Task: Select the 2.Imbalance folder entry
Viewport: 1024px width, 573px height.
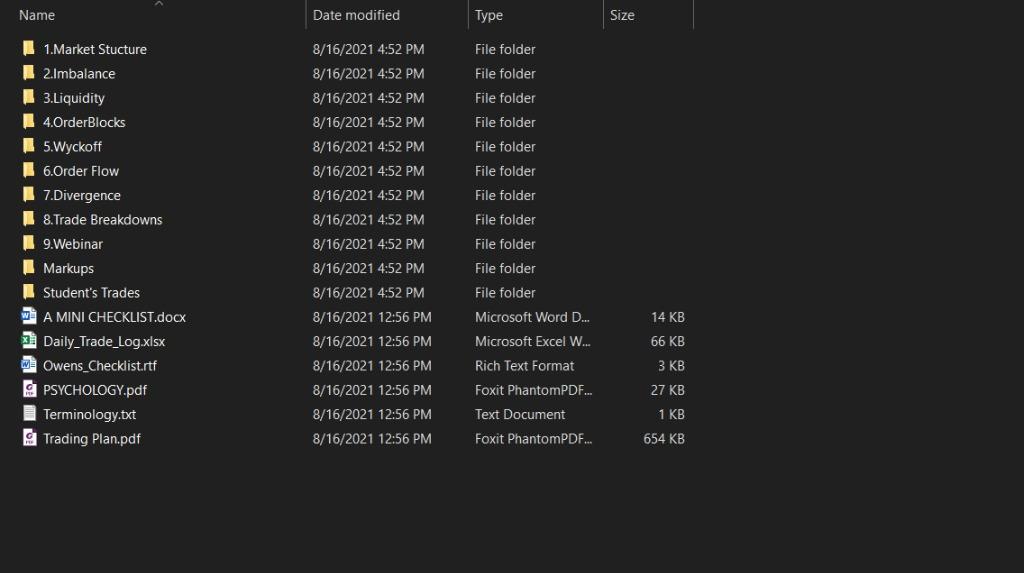Action: tap(78, 73)
